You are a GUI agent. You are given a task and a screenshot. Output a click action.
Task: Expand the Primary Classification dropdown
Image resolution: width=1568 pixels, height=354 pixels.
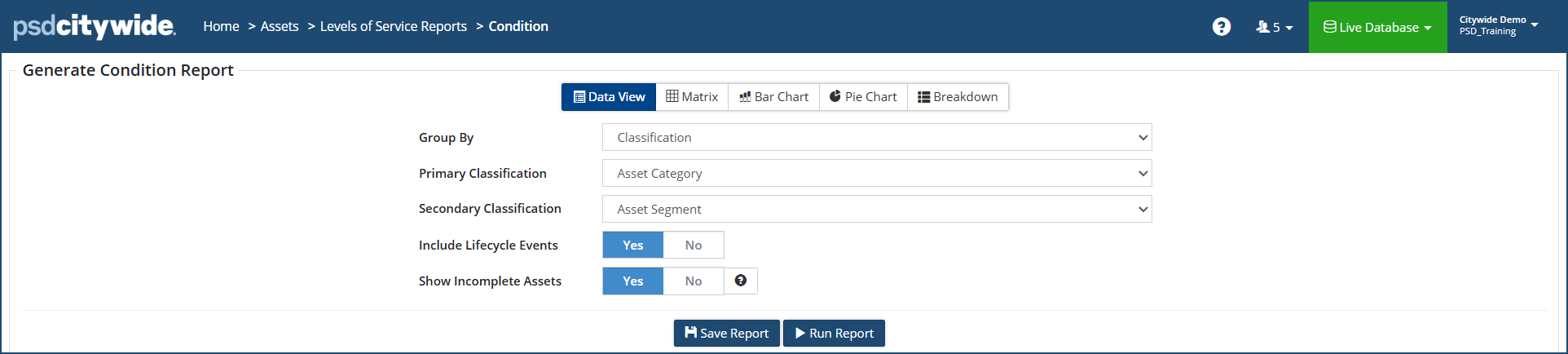click(876, 174)
